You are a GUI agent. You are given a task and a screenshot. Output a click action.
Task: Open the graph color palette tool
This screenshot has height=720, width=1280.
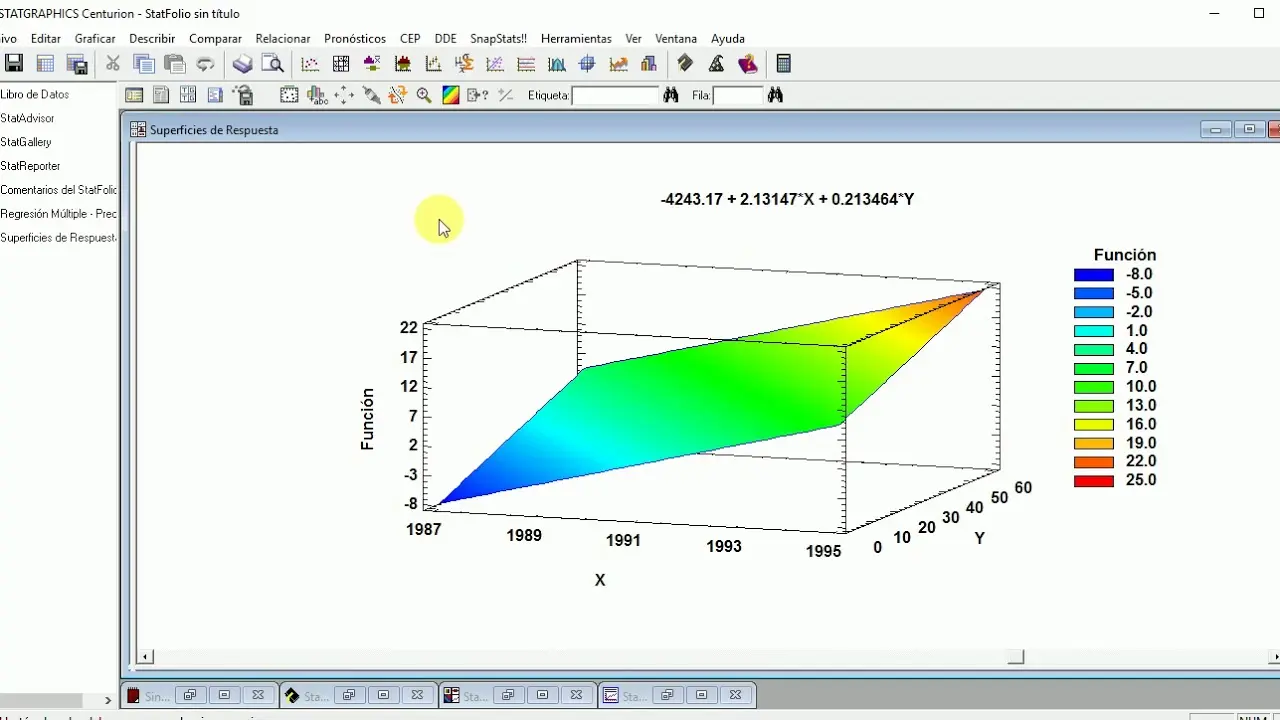(x=450, y=95)
